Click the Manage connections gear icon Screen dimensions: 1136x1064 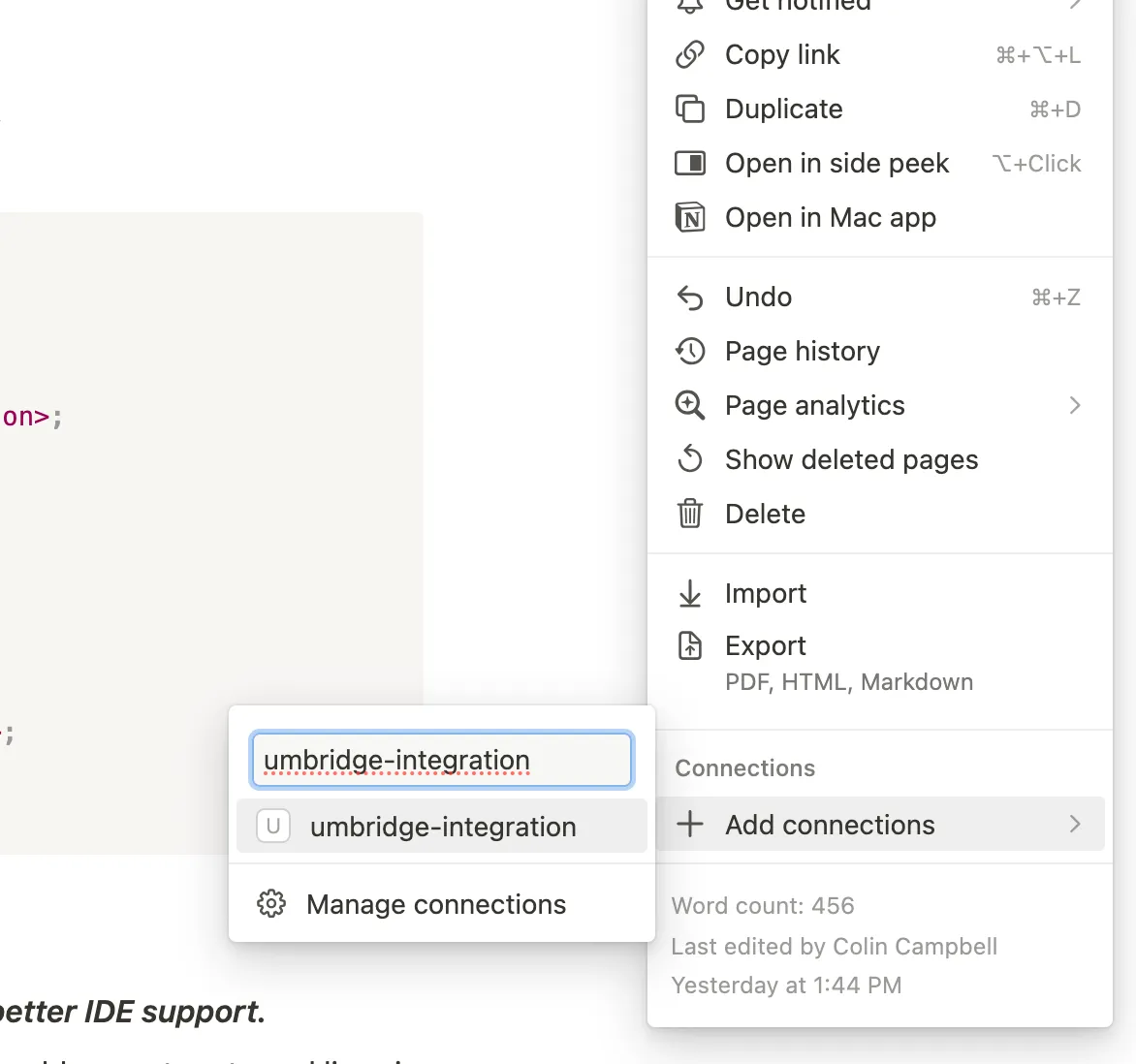pyautogui.click(x=270, y=903)
